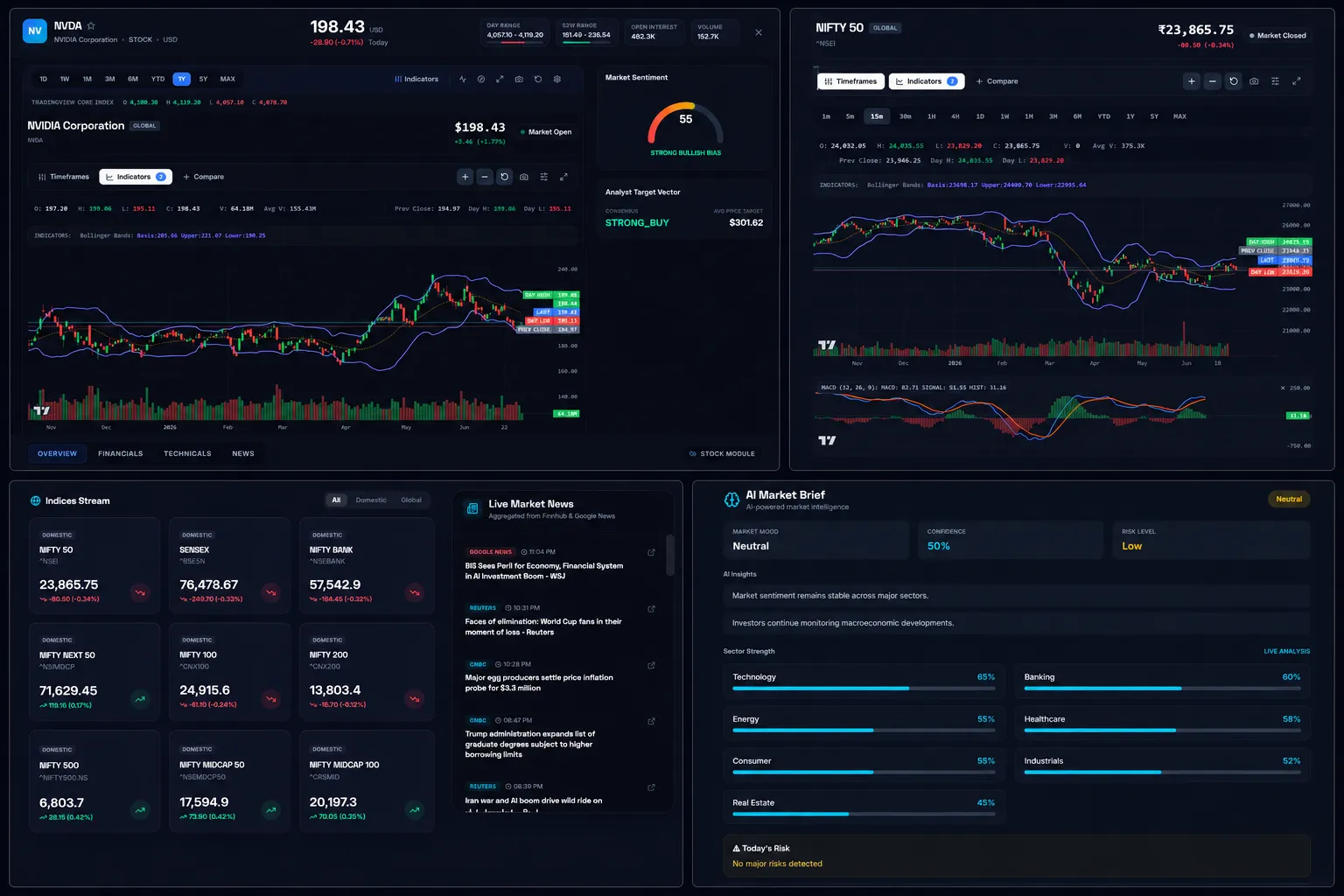Viewport: 1344px width, 896px height.
Task: Close the NVDA stock panel
Action: tap(759, 32)
